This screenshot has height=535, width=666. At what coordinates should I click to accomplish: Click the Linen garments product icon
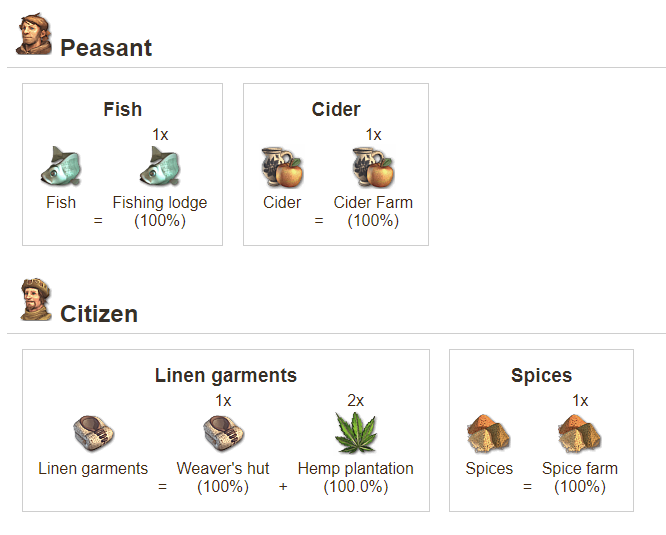click(93, 432)
